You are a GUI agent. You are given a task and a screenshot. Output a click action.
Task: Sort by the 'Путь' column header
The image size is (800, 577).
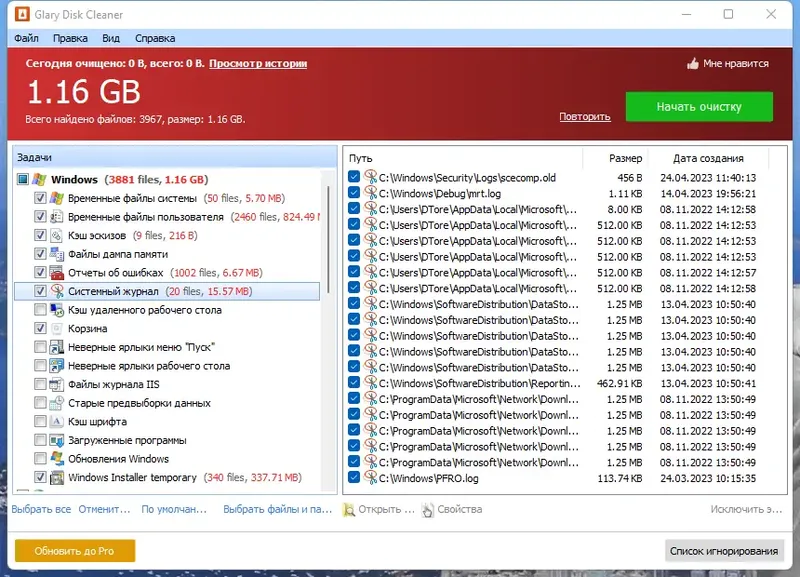tap(463, 158)
